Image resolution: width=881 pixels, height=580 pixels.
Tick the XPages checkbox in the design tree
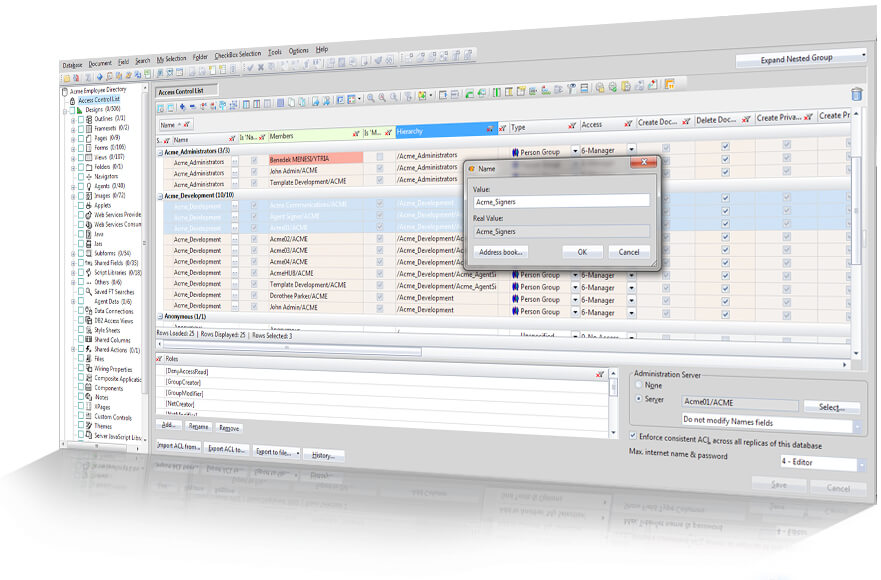[x=81, y=406]
